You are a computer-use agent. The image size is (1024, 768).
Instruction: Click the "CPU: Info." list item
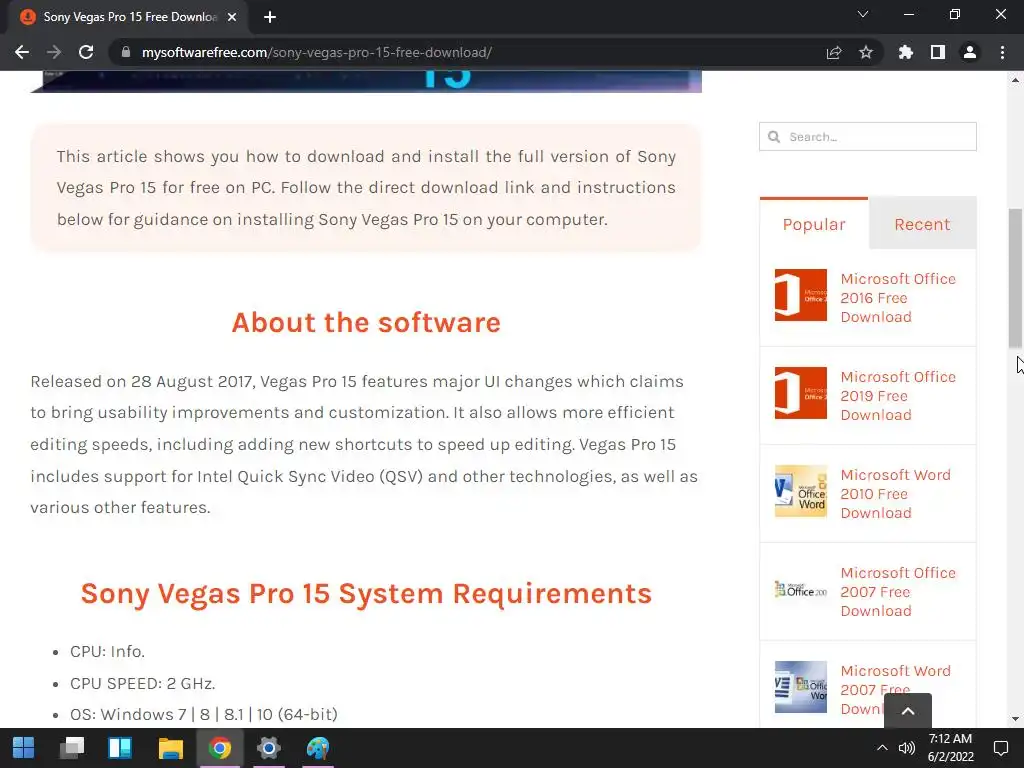(x=107, y=652)
